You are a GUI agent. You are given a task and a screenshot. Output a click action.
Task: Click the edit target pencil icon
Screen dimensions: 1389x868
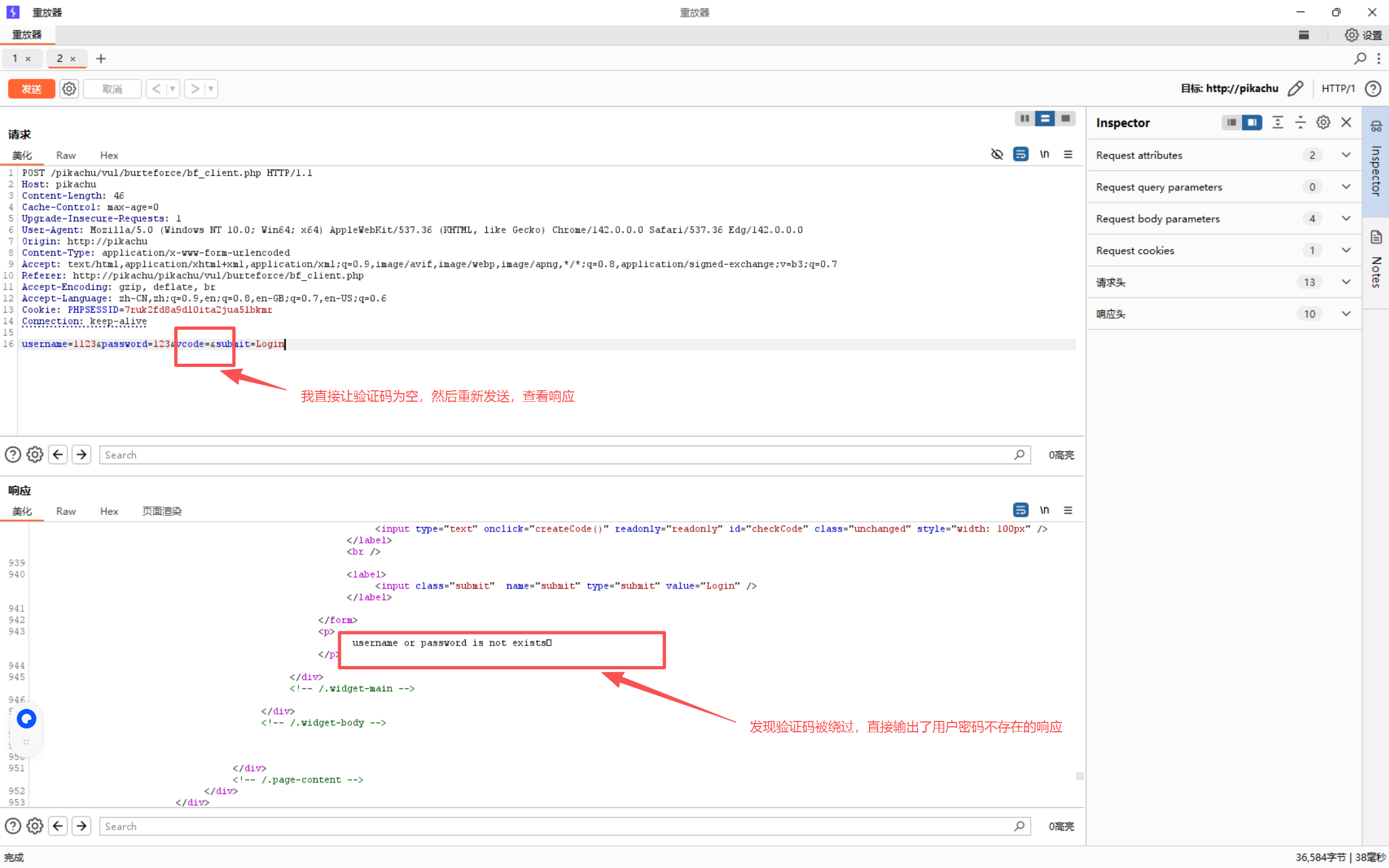click(1296, 88)
